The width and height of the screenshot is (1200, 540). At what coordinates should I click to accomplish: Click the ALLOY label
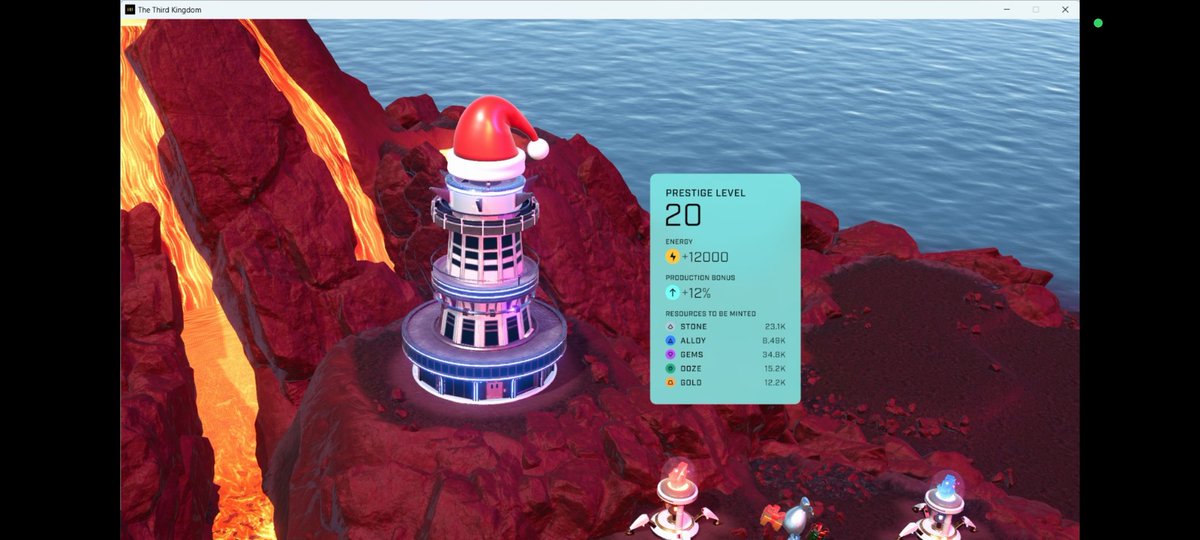[693, 341]
